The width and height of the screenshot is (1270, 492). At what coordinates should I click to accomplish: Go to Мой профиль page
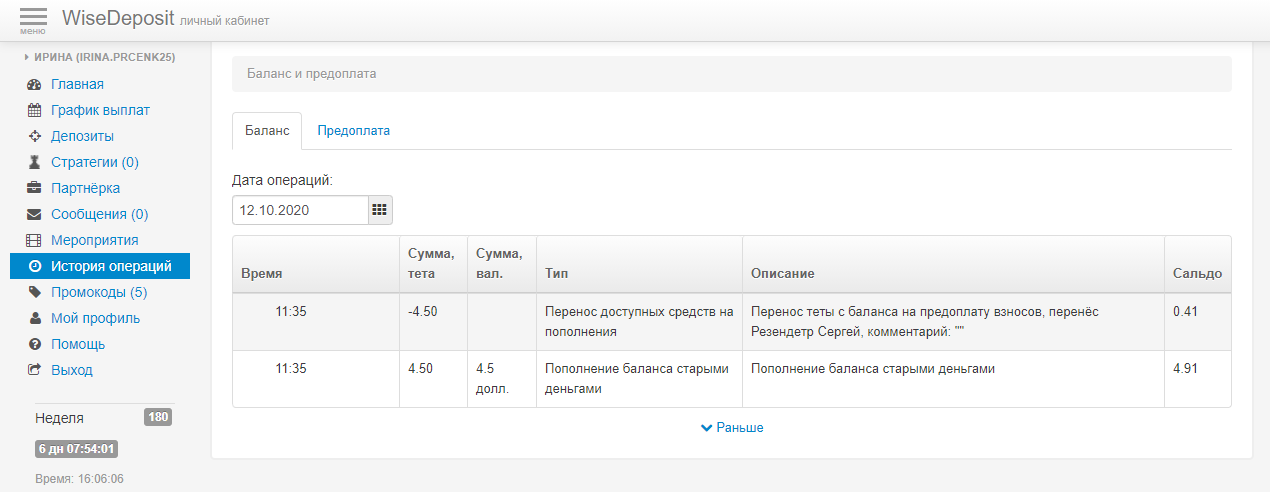(95, 319)
